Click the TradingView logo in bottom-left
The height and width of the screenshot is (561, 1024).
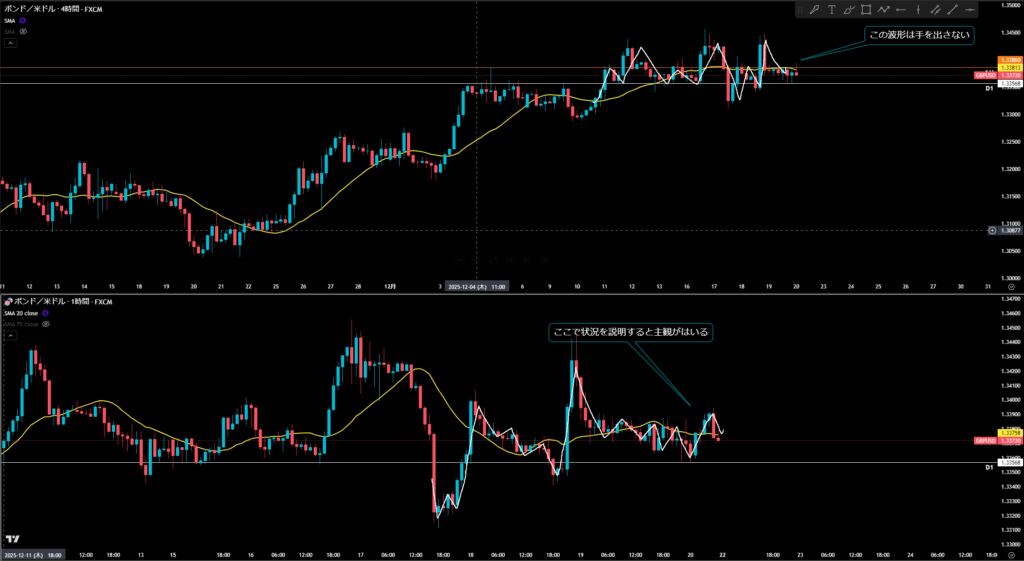tap(13, 538)
